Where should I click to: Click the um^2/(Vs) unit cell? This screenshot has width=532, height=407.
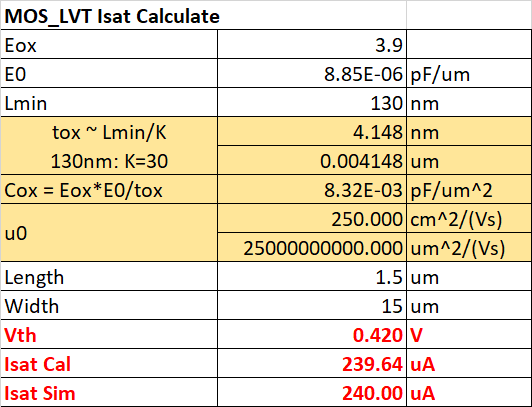pos(469,247)
